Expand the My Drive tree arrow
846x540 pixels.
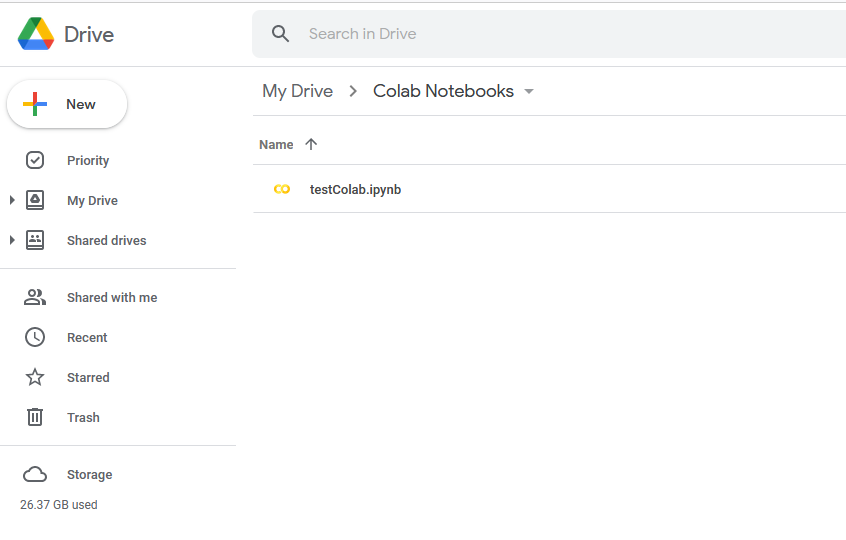pos(12,200)
